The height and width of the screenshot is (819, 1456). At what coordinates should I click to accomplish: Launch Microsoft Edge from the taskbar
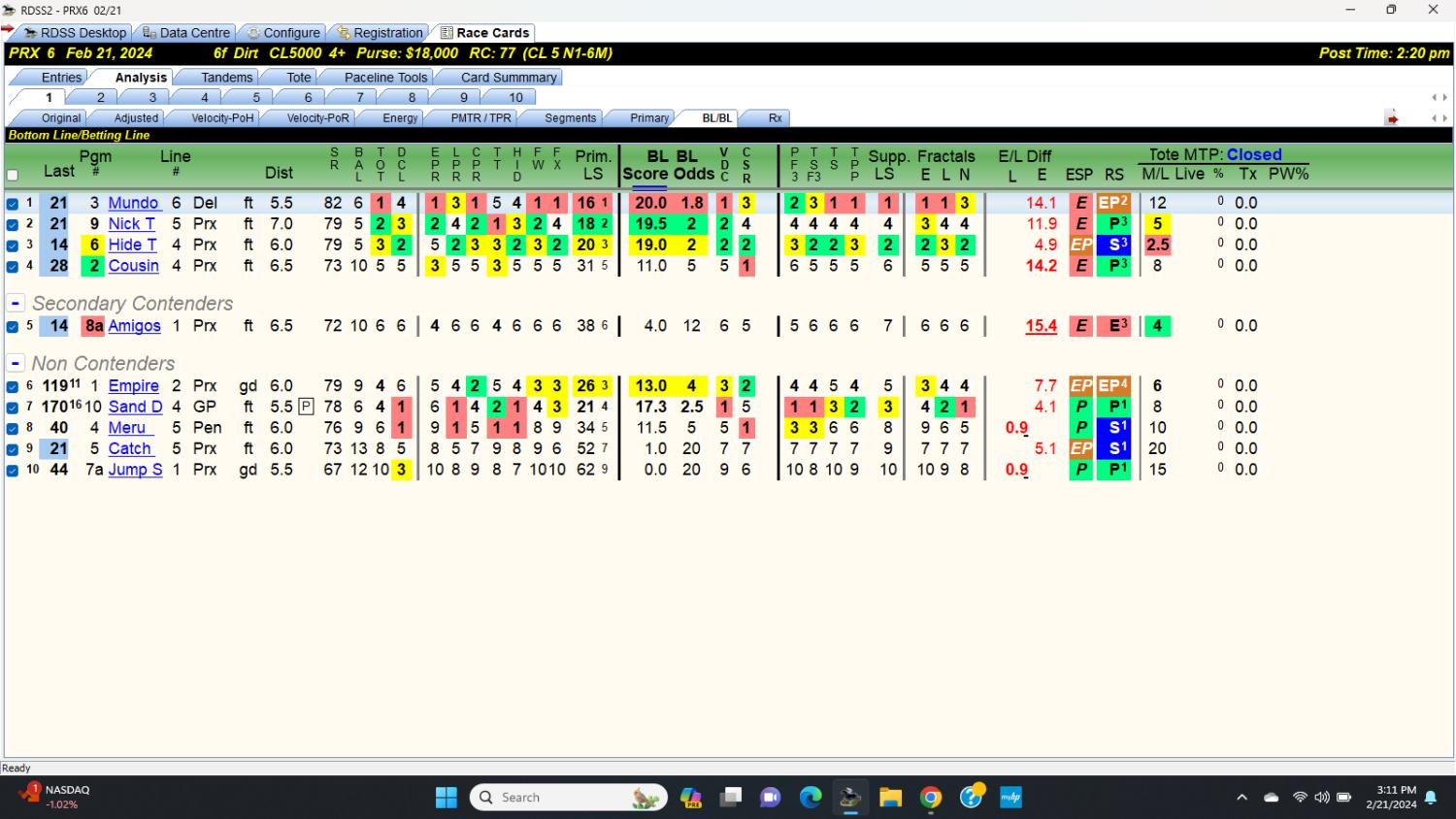pos(811,798)
